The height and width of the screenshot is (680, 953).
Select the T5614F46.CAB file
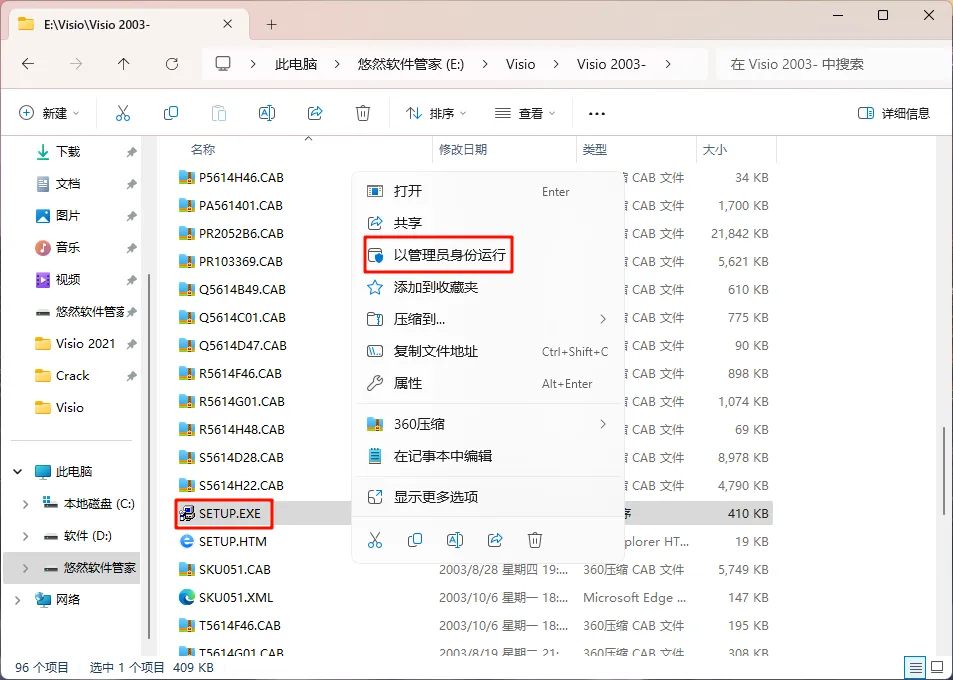[x=239, y=625]
